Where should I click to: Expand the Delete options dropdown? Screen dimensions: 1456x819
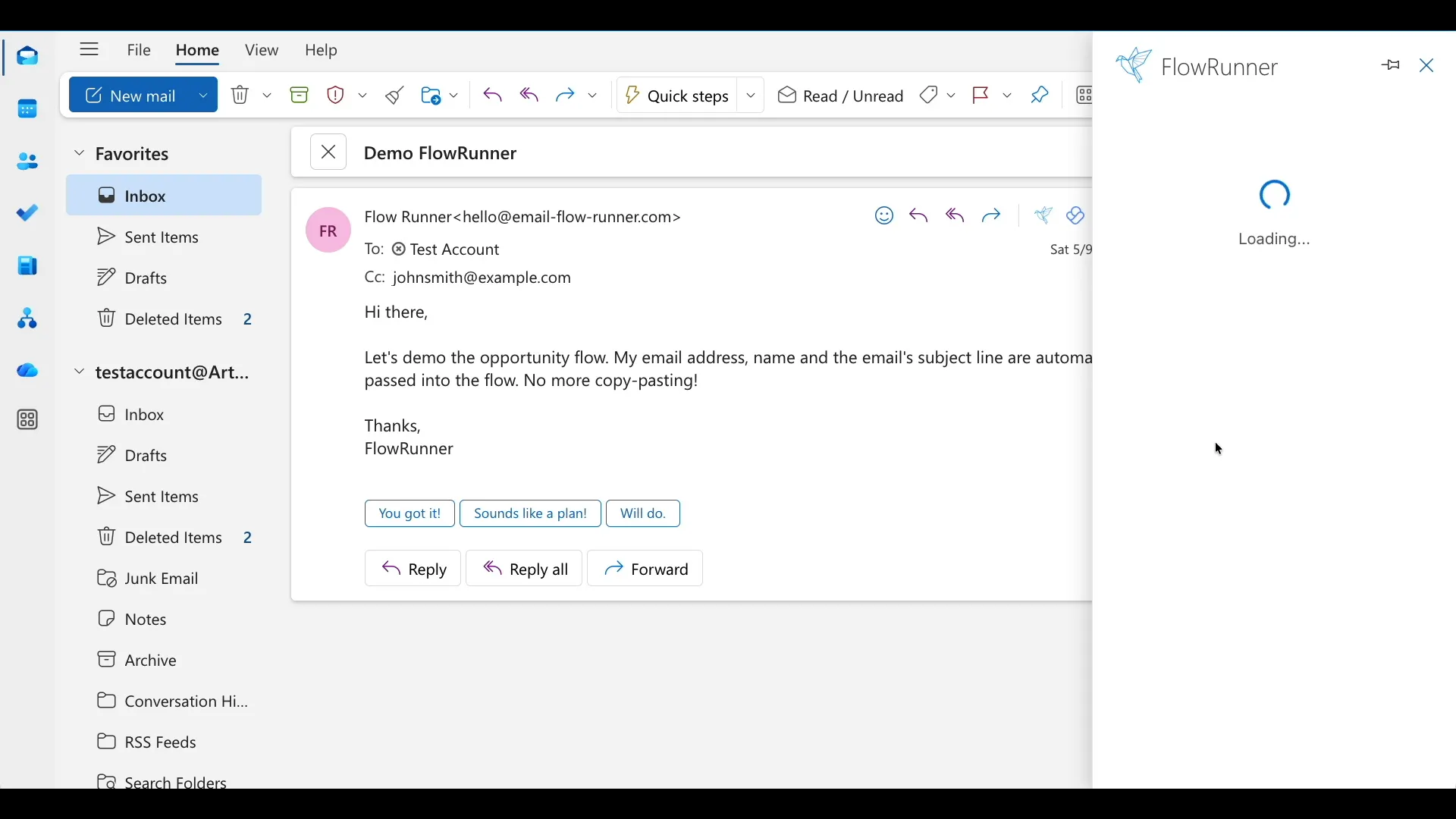[x=268, y=96]
